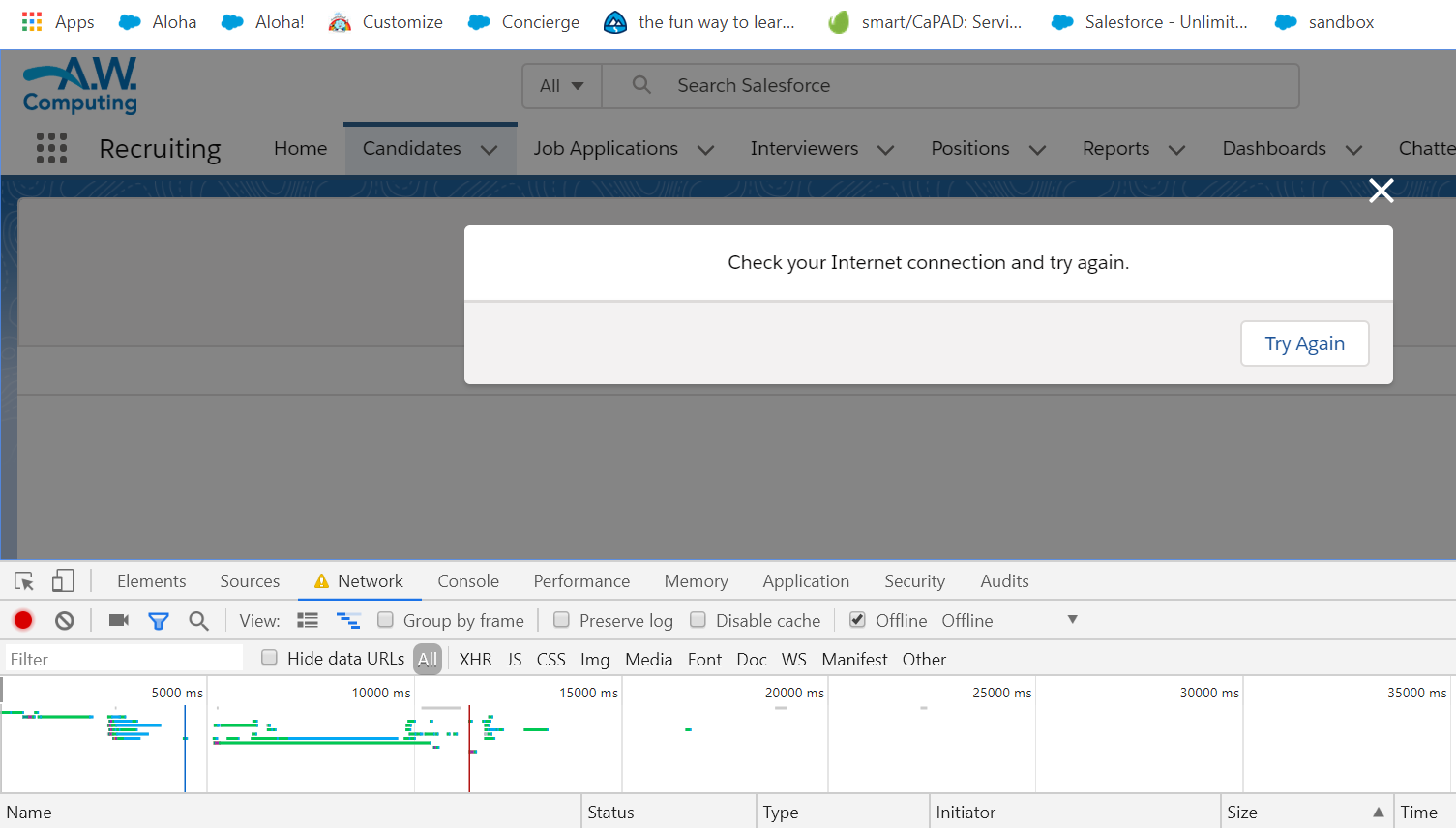Enable the Preserve log checkbox
Viewport: 1456px width, 828px height.
tap(561, 619)
